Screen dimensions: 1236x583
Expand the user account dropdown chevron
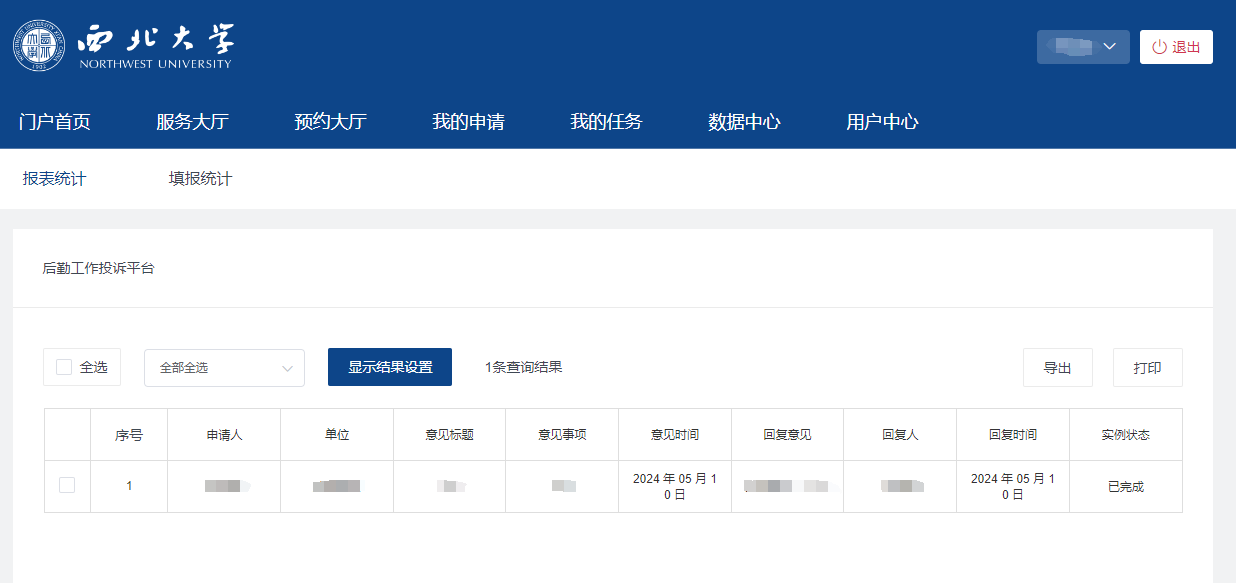pos(1108,47)
